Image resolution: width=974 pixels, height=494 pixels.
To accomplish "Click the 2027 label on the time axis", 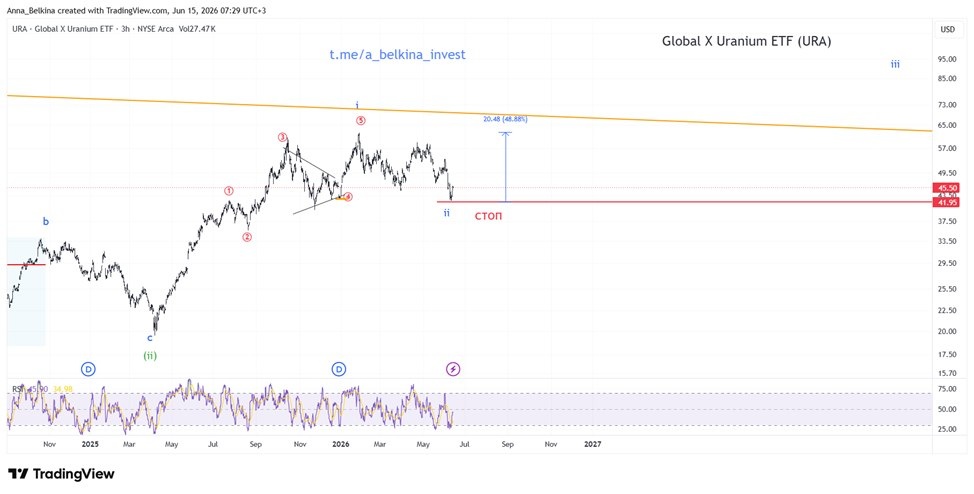I will (x=593, y=444).
